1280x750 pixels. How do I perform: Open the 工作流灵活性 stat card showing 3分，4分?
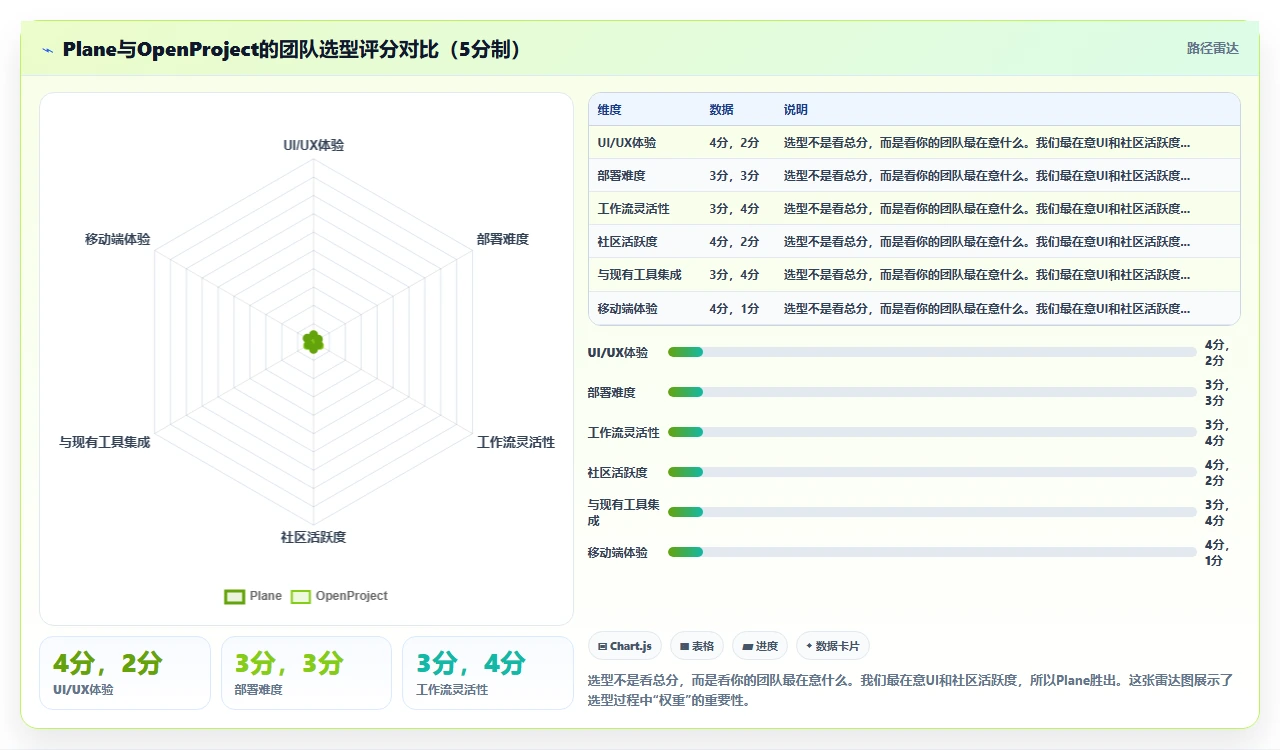tap(488, 673)
